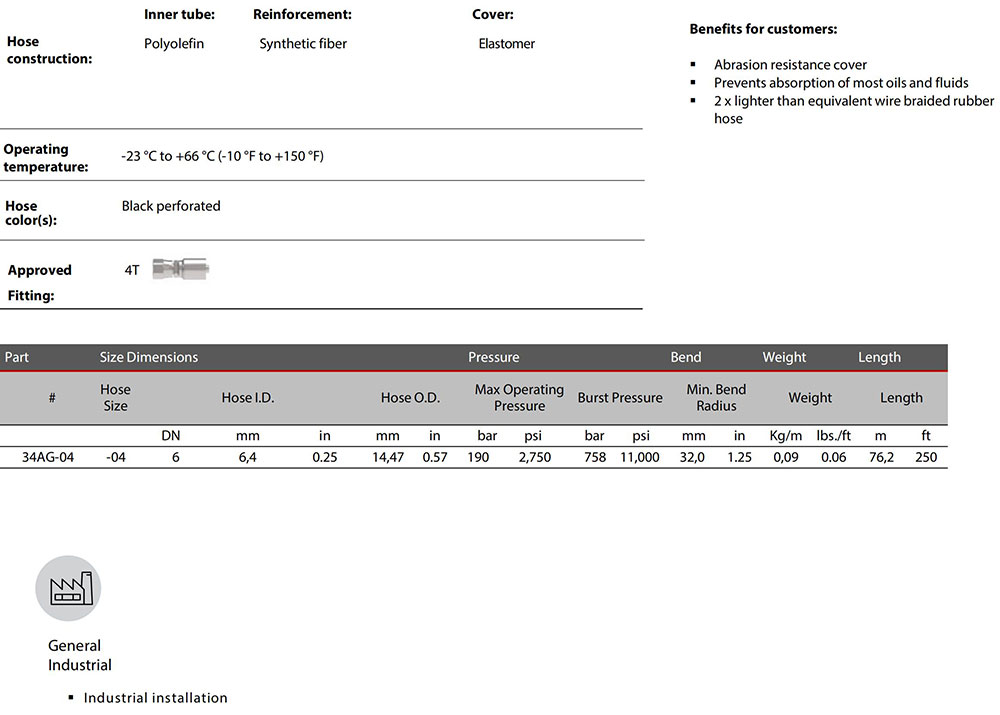Click the Part header in dark bar
The image size is (1000, 715).
click(18, 357)
